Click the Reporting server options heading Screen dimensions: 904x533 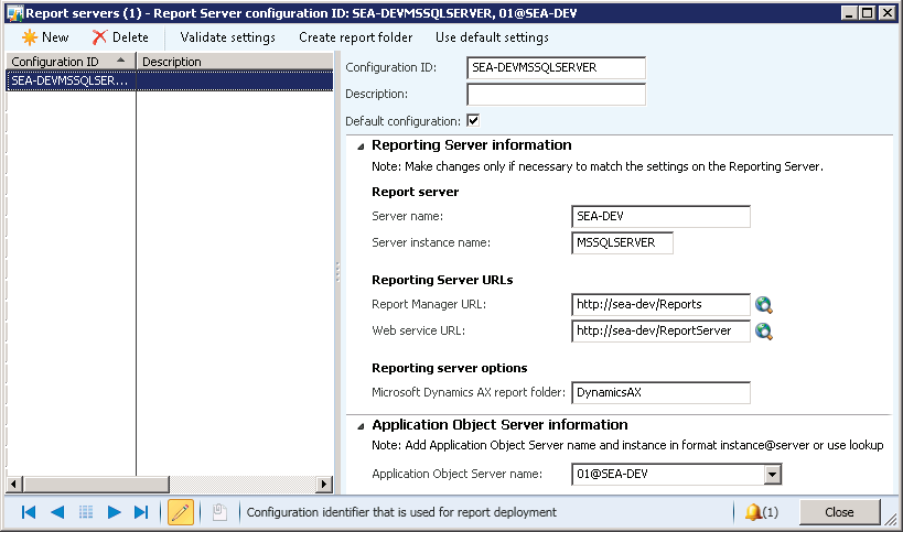coord(449,368)
